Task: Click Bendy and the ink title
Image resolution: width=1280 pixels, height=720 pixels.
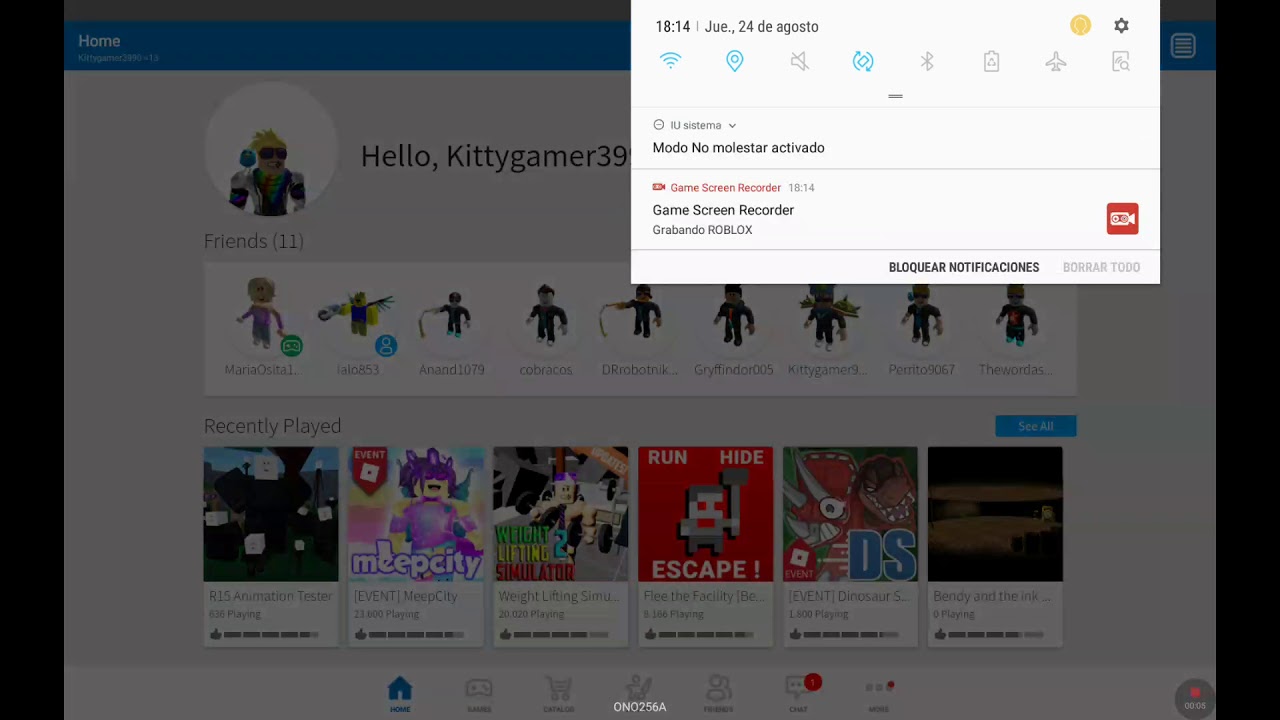Action: (x=992, y=596)
